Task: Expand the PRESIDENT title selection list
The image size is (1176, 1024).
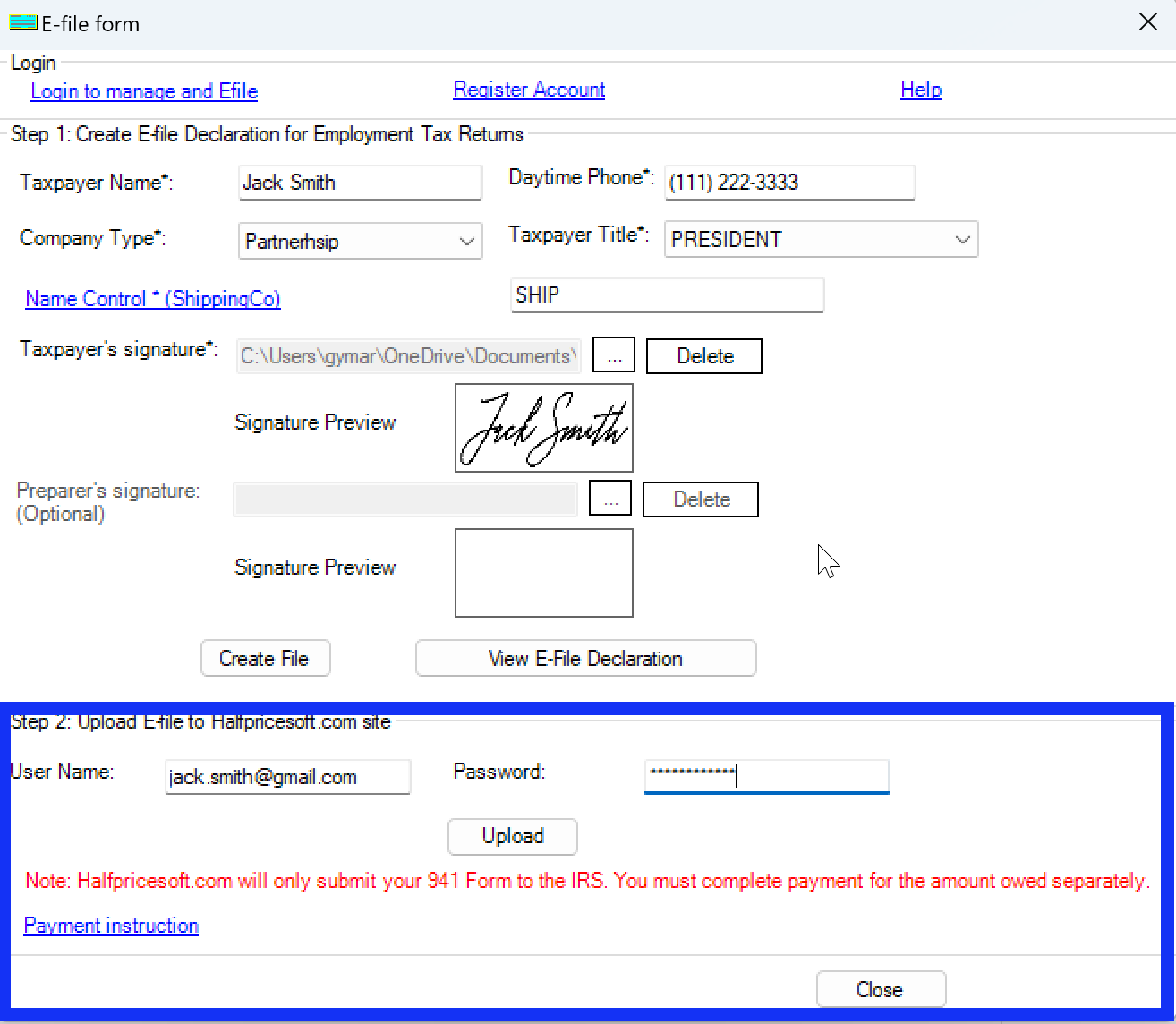Action: point(962,239)
